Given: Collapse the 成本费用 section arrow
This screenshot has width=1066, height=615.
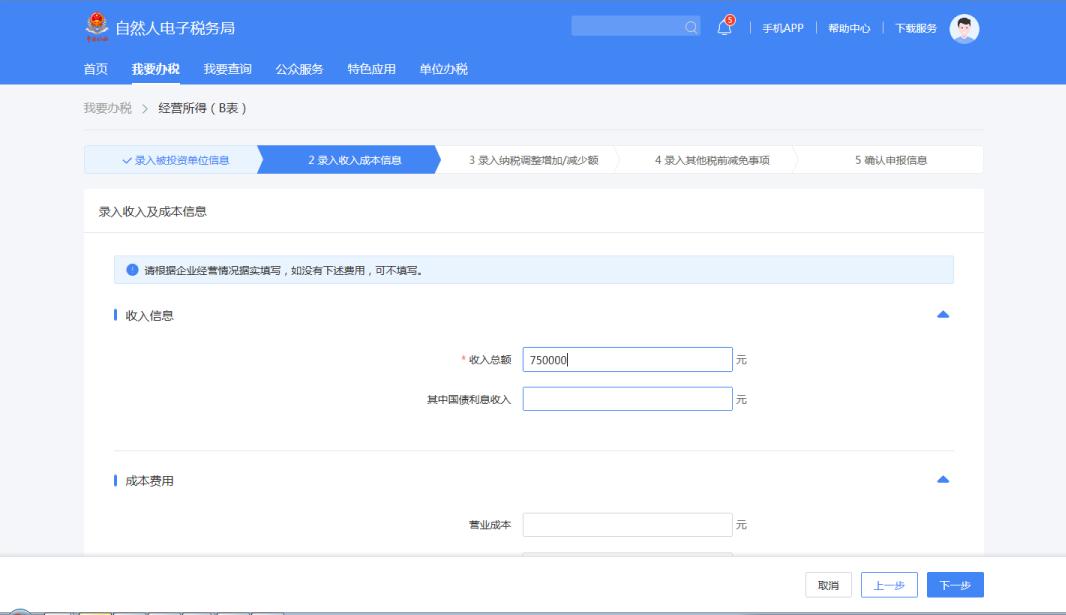Looking at the screenshot, I should (942, 481).
